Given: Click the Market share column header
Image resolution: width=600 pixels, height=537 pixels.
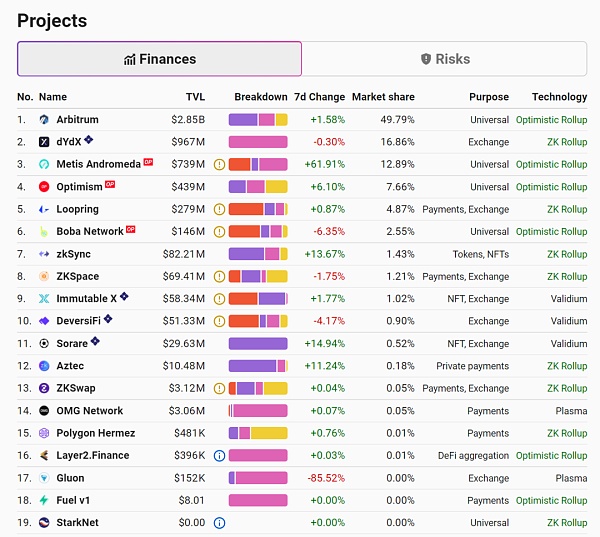Looking at the screenshot, I should (383, 97).
